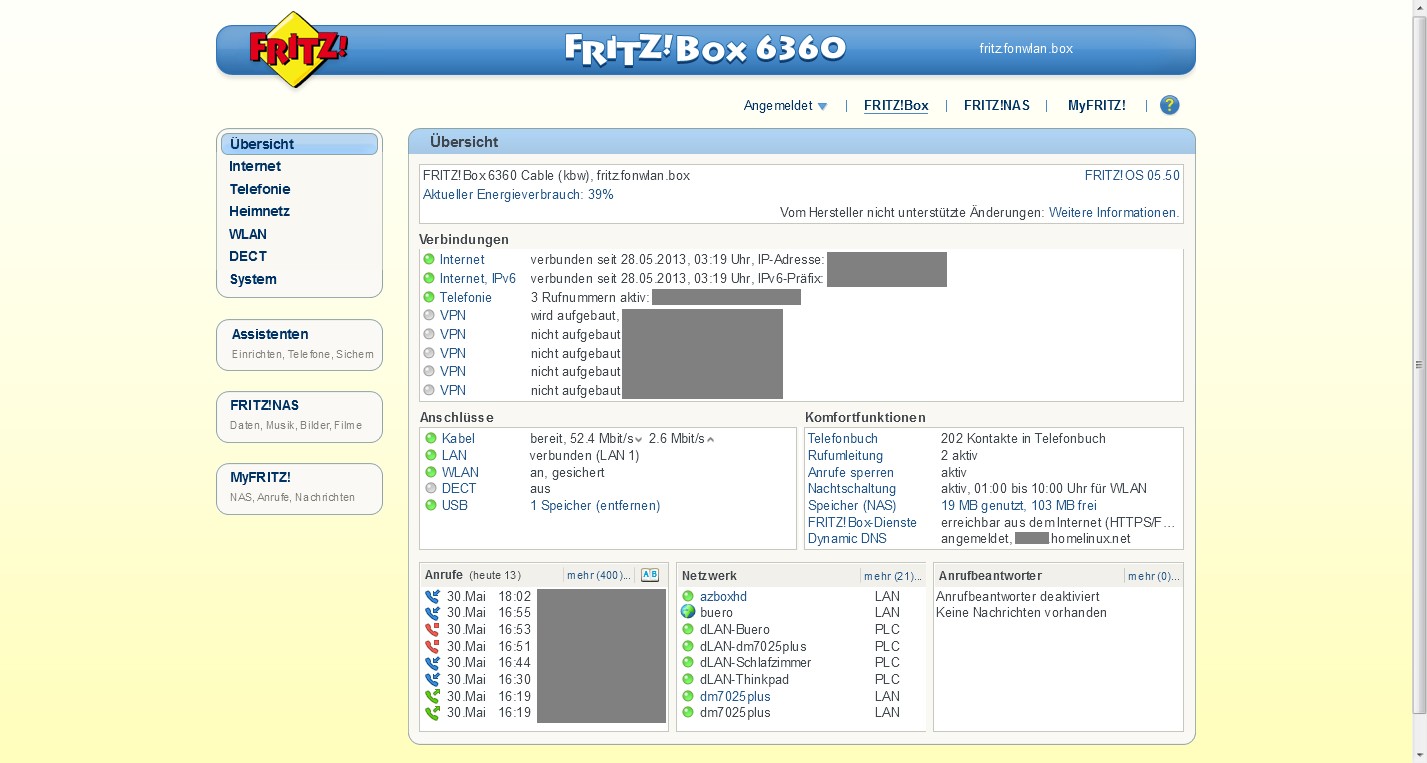This screenshot has height=763, width=1427.
Task: Open the LAN link under Anschlüsse
Action: pos(454,455)
